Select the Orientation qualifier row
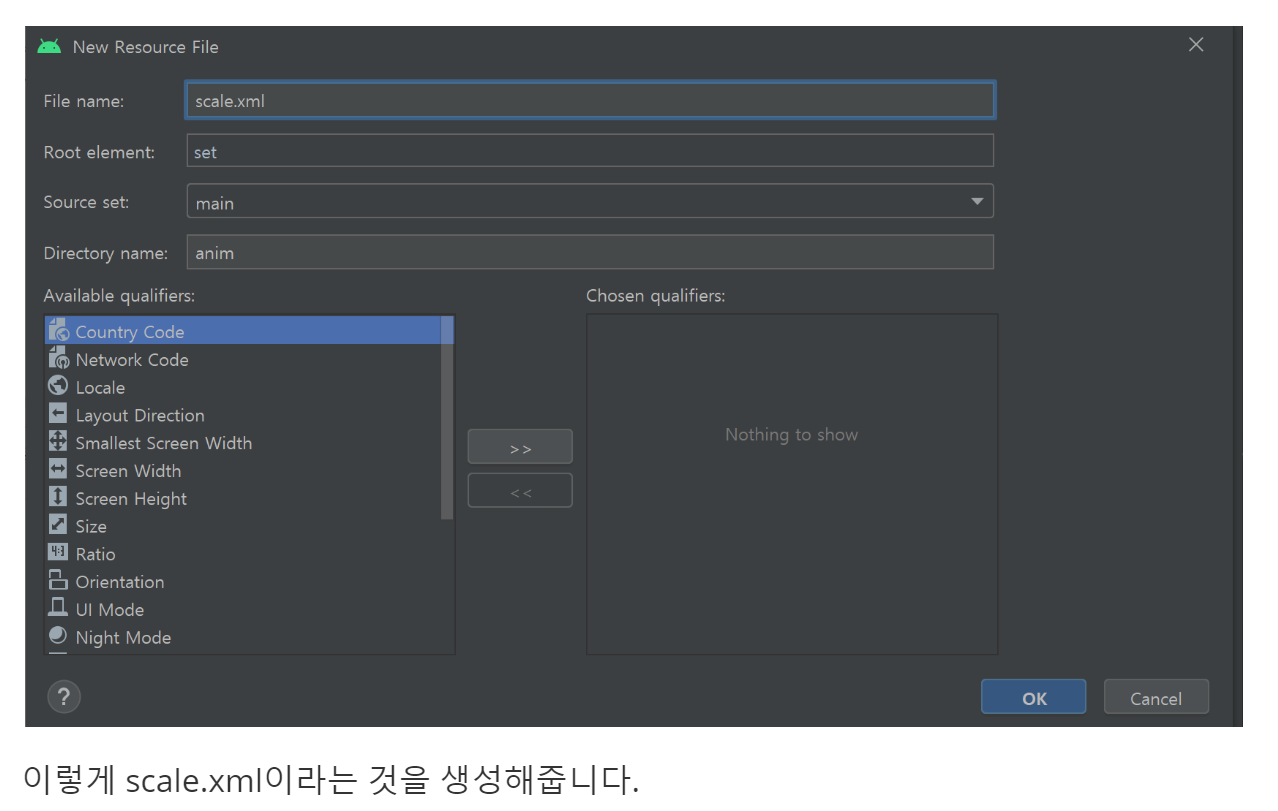The height and width of the screenshot is (811, 1278). click(x=243, y=581)
